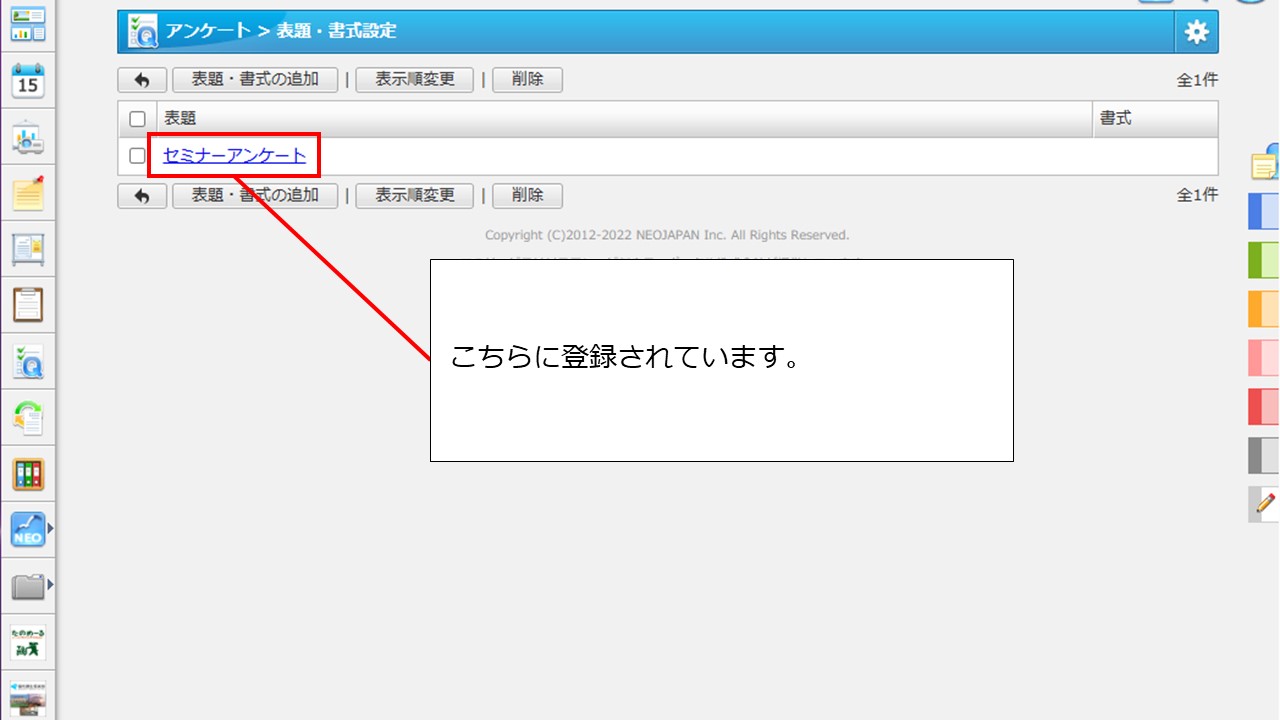Screen dimensions: 1280x720
Task: Click the top 表題・書式の追加 button
Action: pyautogui.click(x=255, y=80)
